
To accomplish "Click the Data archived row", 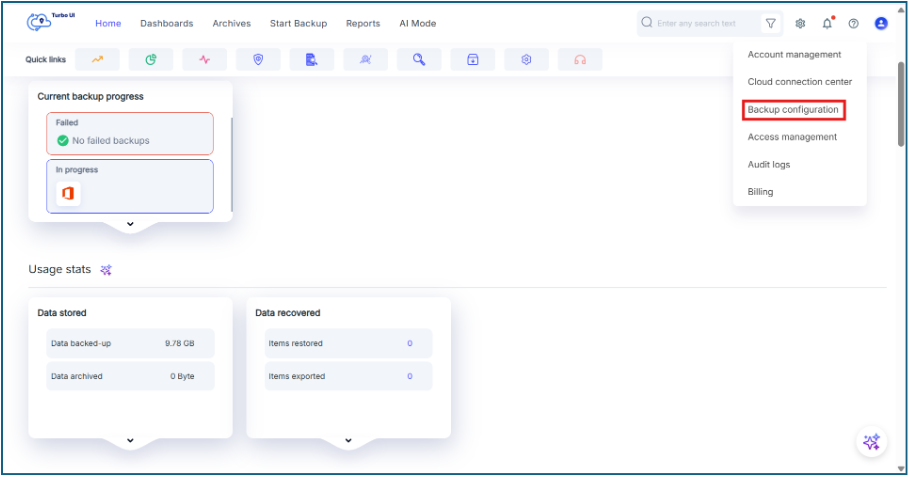I will tap(130, 376).
